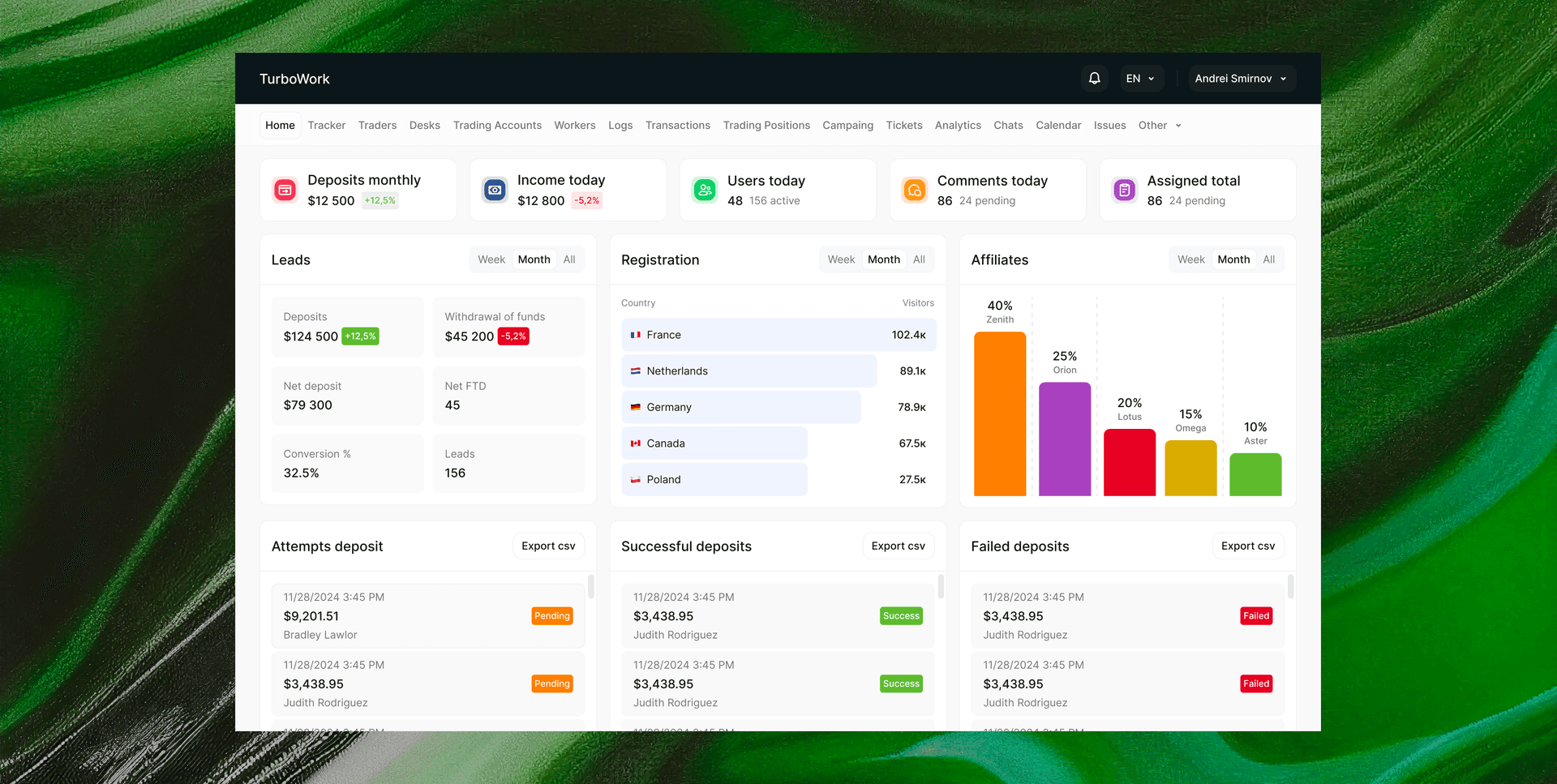Open the EN language dropdown
This screenshot has width=1557, height=784.
point(1140,79)
